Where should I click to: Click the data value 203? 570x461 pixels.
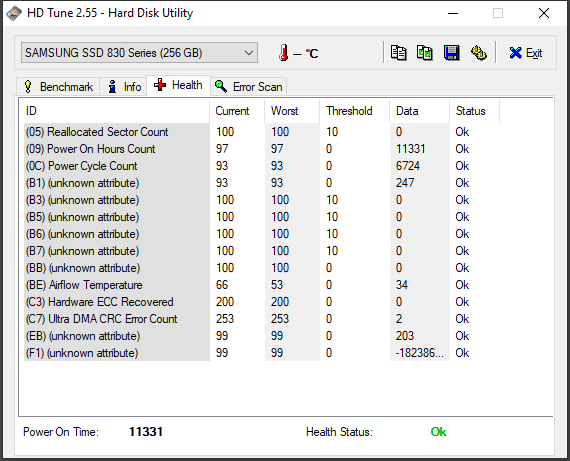(x=405, y=336)
